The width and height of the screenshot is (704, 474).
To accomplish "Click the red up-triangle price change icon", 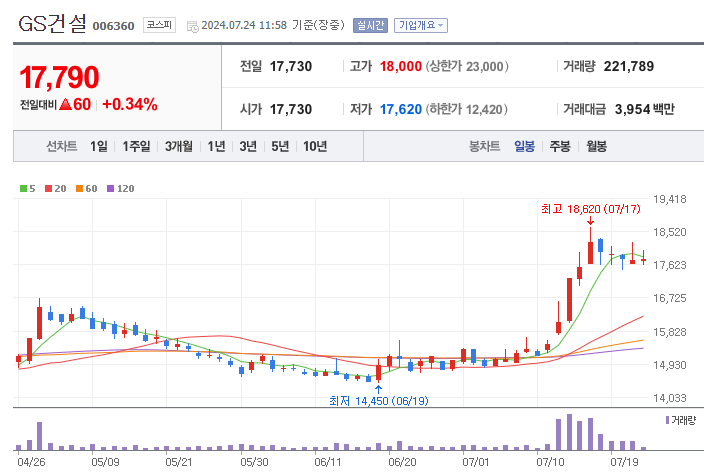I will [x=66, y=105].
